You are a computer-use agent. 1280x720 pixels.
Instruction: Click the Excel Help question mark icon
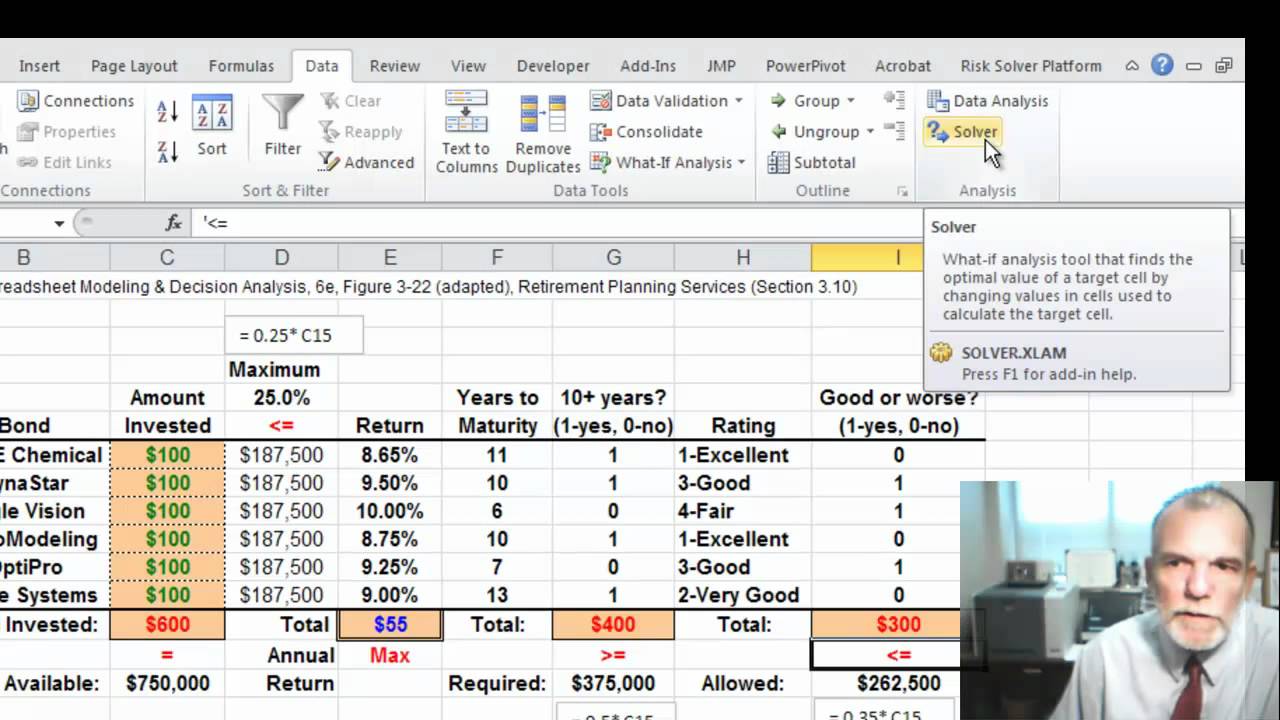[x=1161, y=65]
